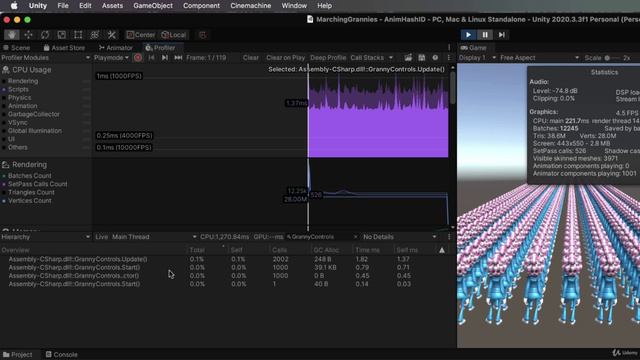Select the Rect transform tool
Screen dimensions: 640x360
[x=78, y=35]
